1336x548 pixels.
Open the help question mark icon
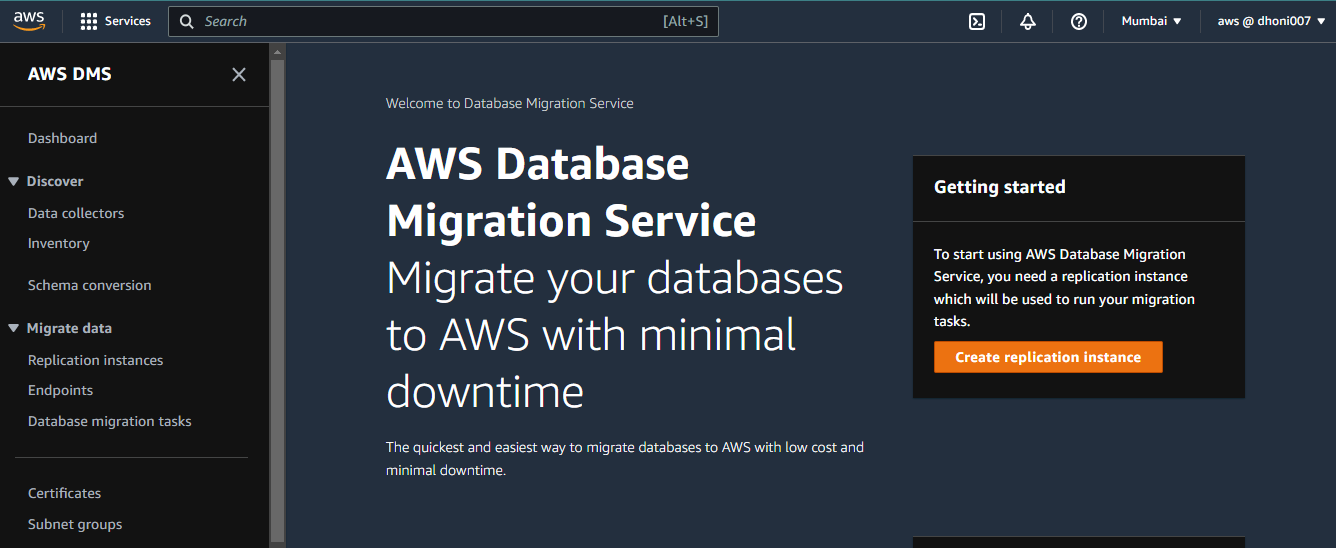1079,21
